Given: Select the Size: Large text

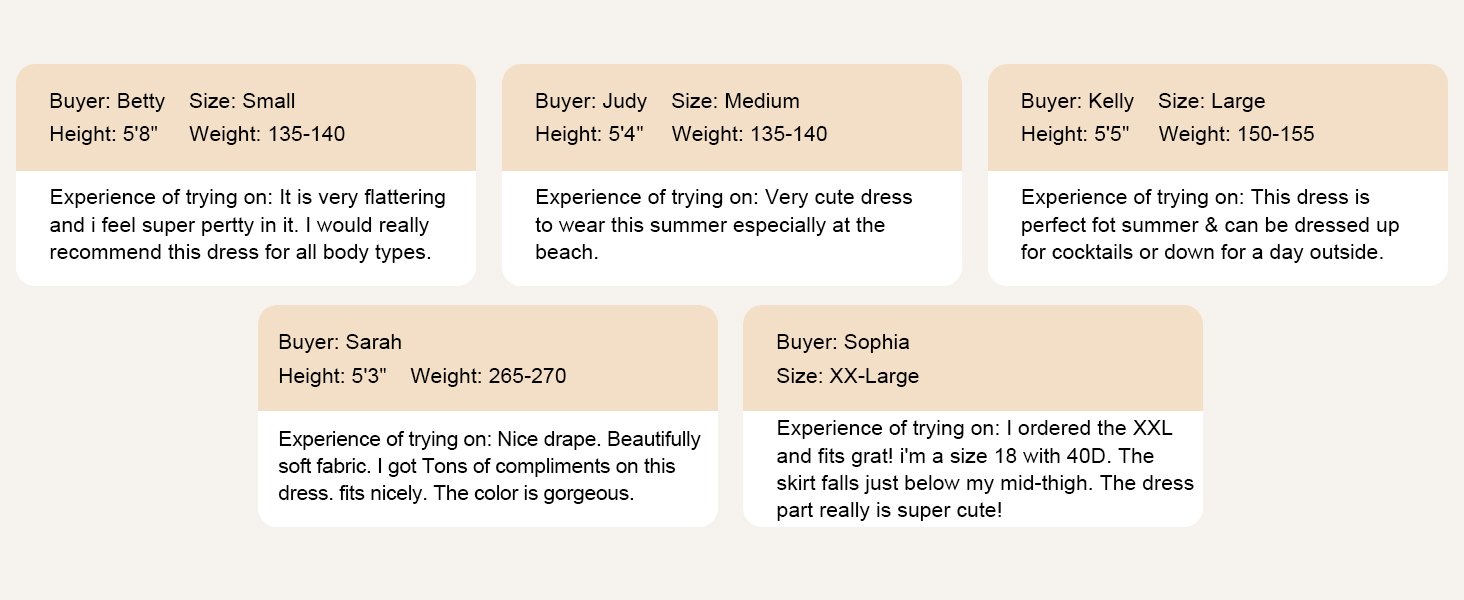Looking at the screenshot, I should click(x=1211, y=101).
